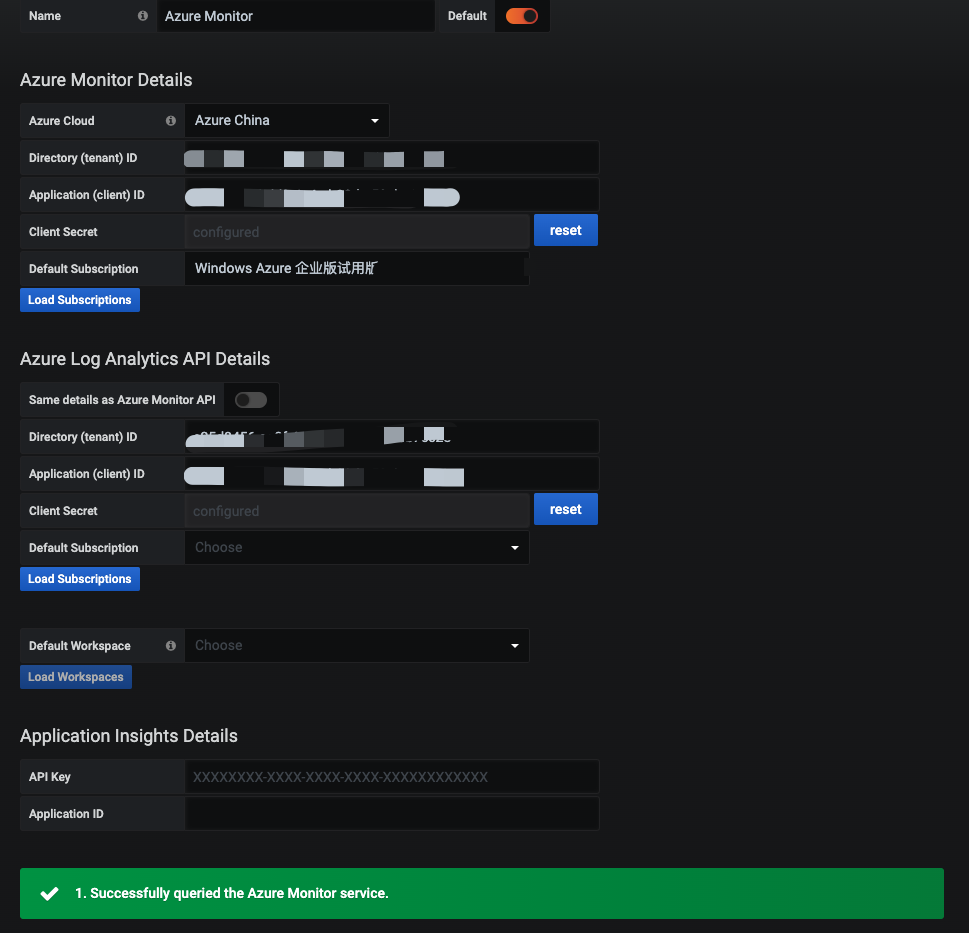
Task: Click the success checkmark icon in green banner
Action: [x=49, y=893]
